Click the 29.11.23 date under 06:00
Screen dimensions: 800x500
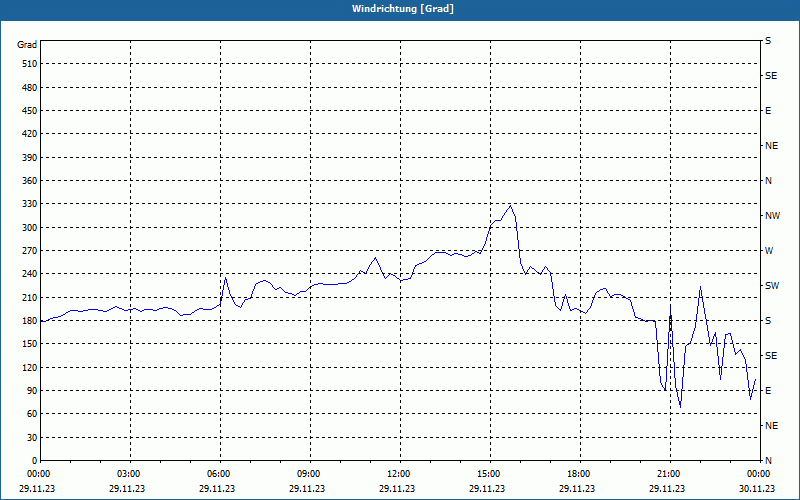[217, 488]
